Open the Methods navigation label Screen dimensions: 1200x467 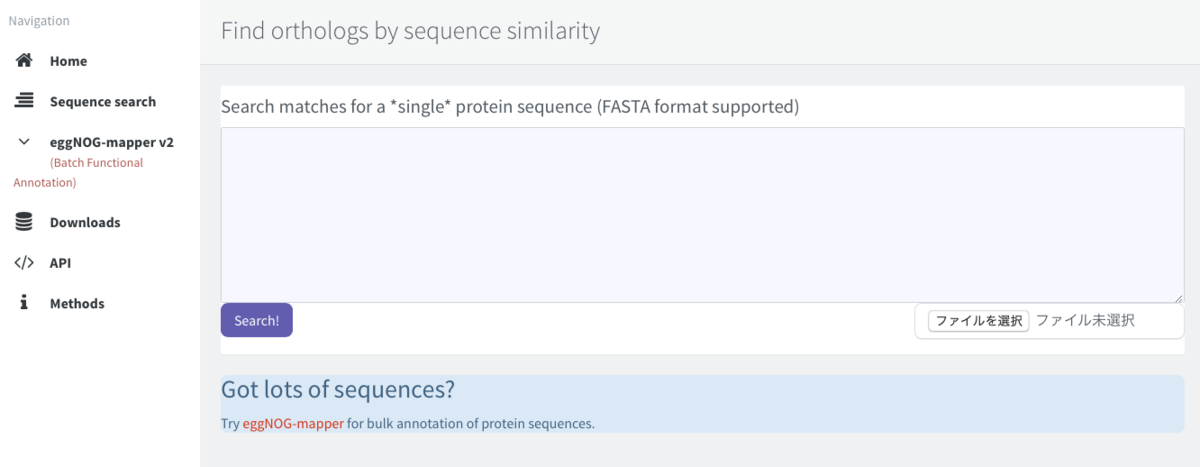click(x=77, y=303)
